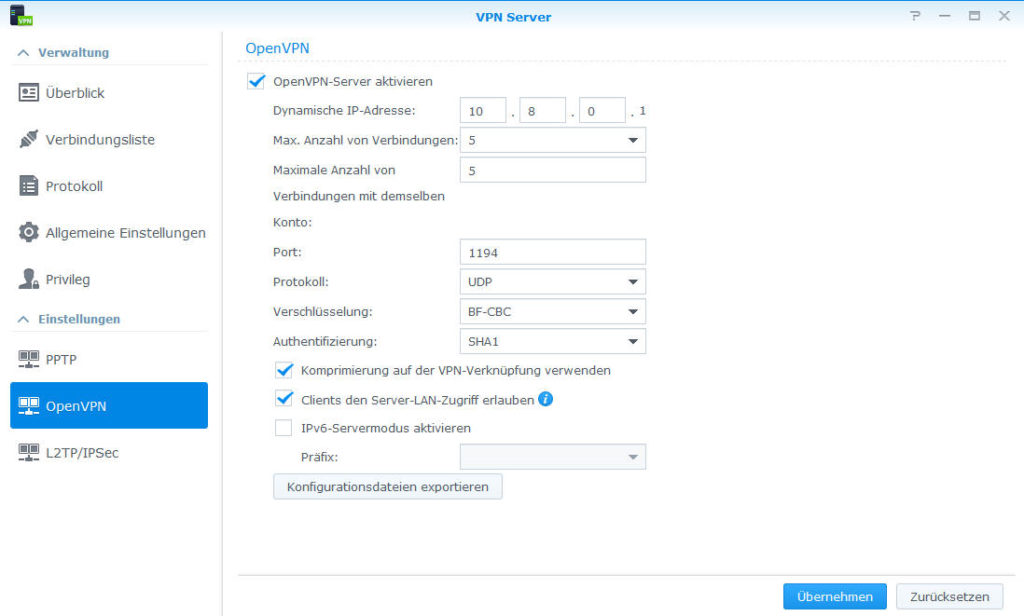Open the Überblick page

click(109, 93)
